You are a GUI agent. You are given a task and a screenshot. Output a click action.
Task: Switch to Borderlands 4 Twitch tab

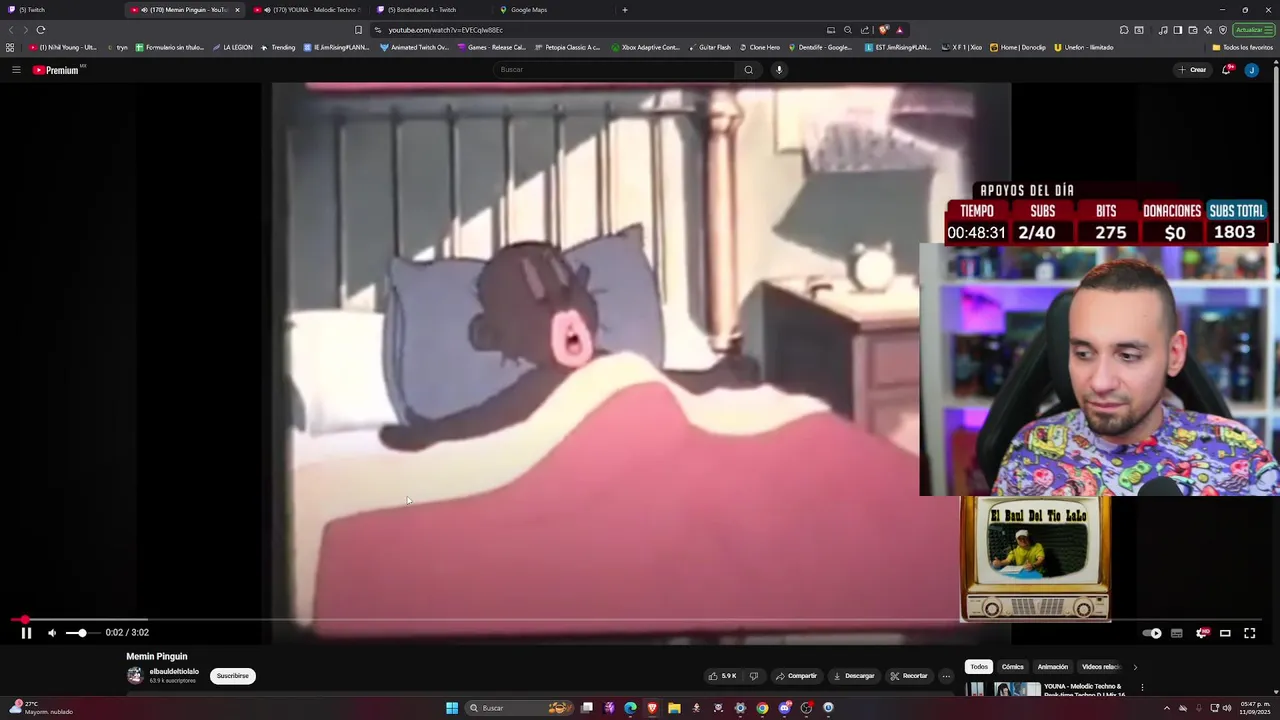coord(430,10)
